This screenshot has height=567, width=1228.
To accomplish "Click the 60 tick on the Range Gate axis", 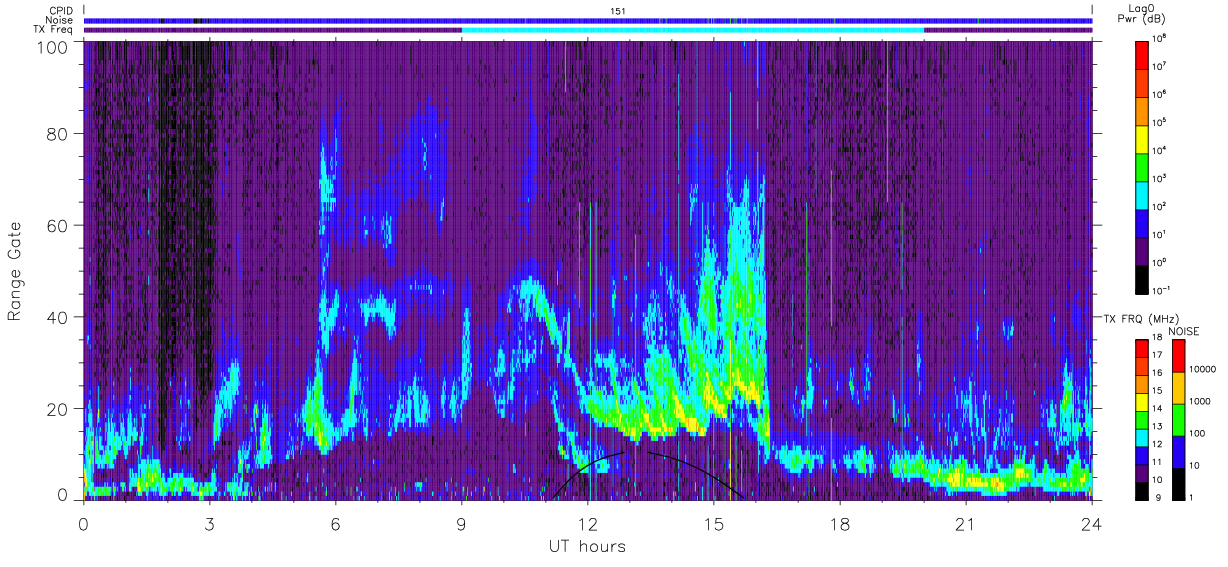I will [58, 226].
